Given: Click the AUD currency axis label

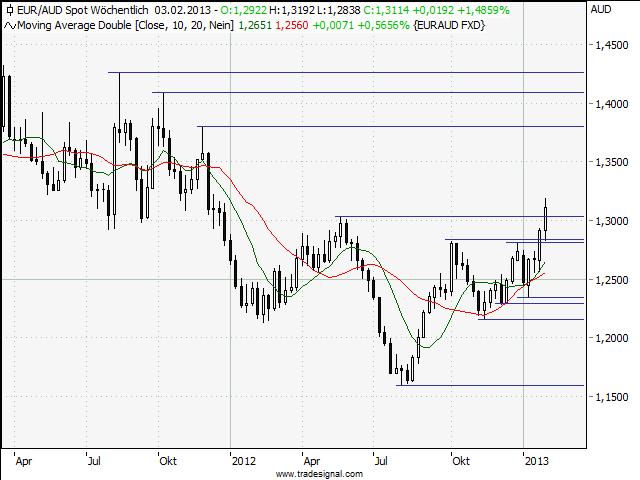Looking at the screenshot, I should point(601,9).
